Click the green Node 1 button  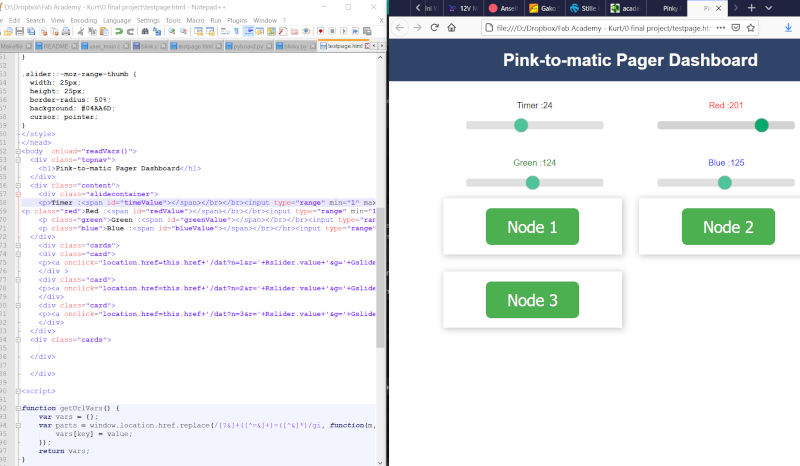pos(532,227)
